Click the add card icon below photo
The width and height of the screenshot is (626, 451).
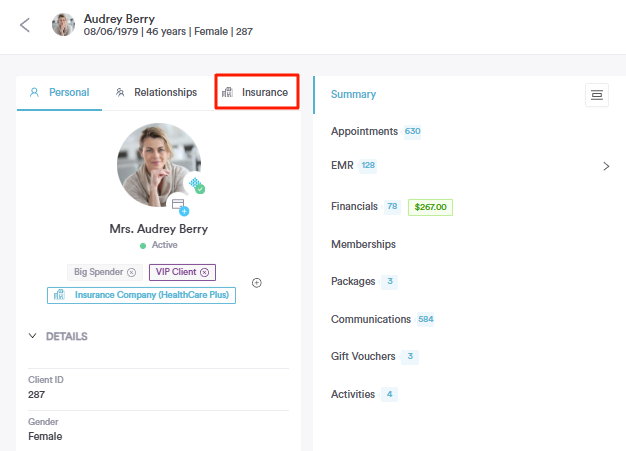180,206
